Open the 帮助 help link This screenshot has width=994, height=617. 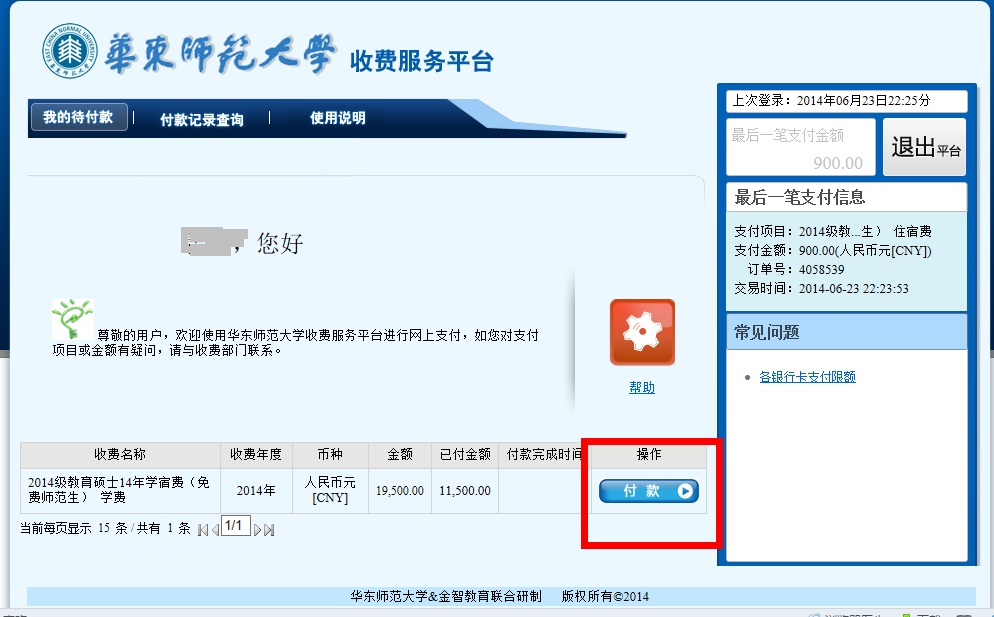tap(642, 388)
